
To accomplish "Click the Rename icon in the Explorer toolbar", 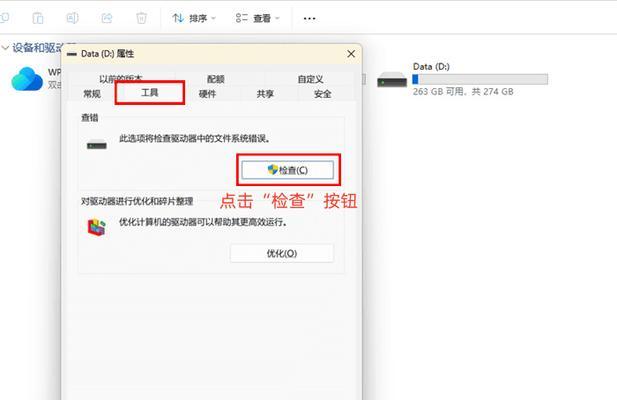I will click(72, 18).
